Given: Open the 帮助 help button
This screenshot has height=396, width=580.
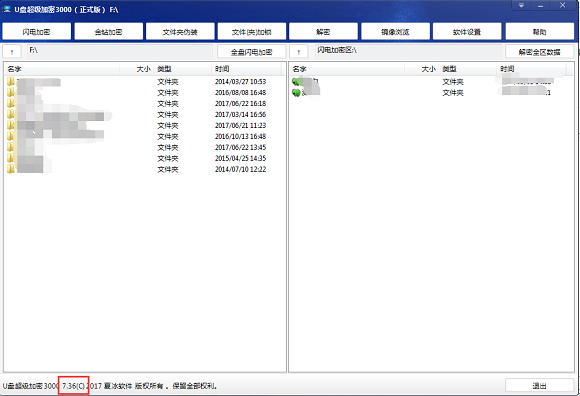Looking at the screenshot, I should [x=539, y=32].
